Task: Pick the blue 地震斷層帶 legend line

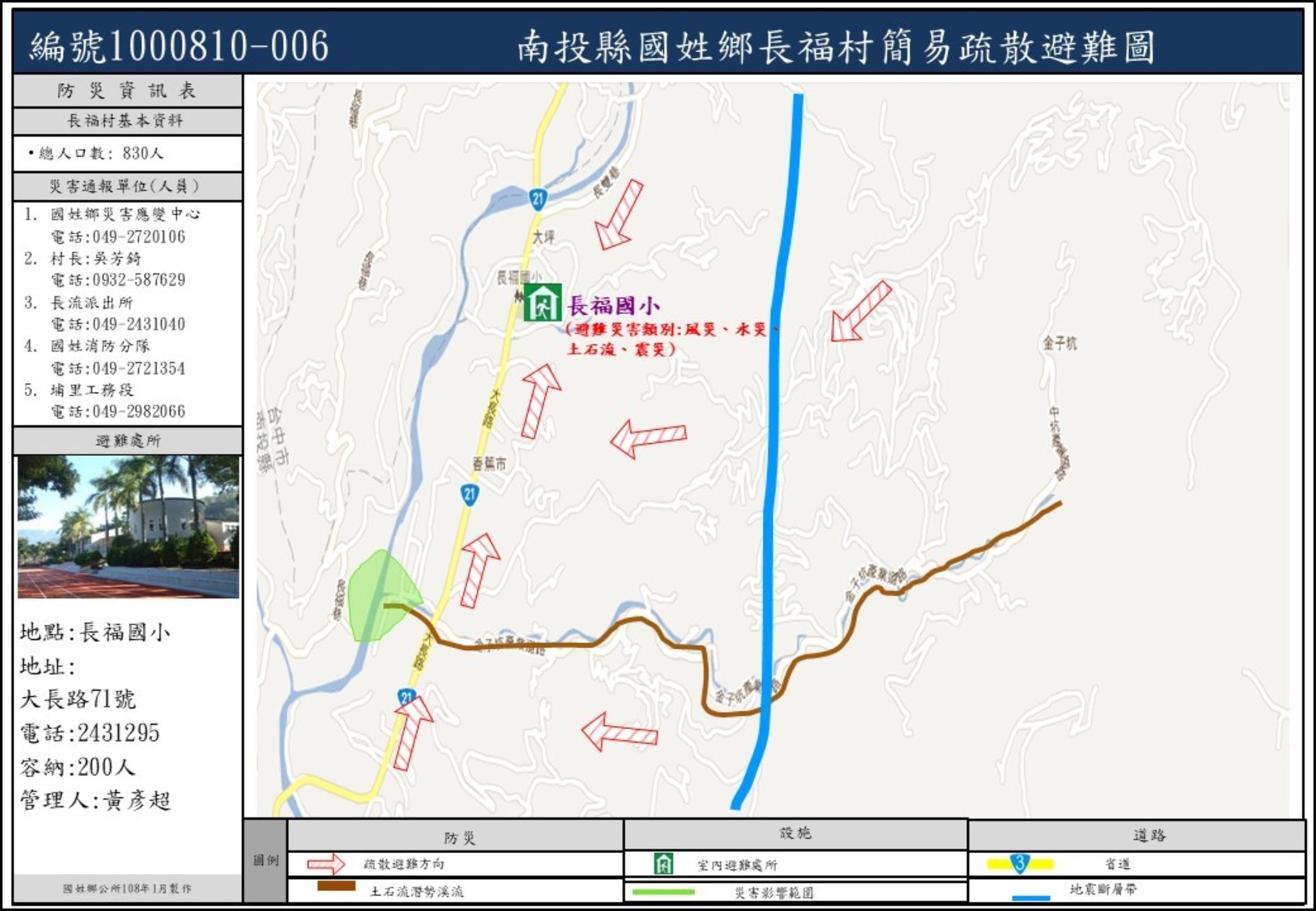Action: click(x=1031, y=898)
